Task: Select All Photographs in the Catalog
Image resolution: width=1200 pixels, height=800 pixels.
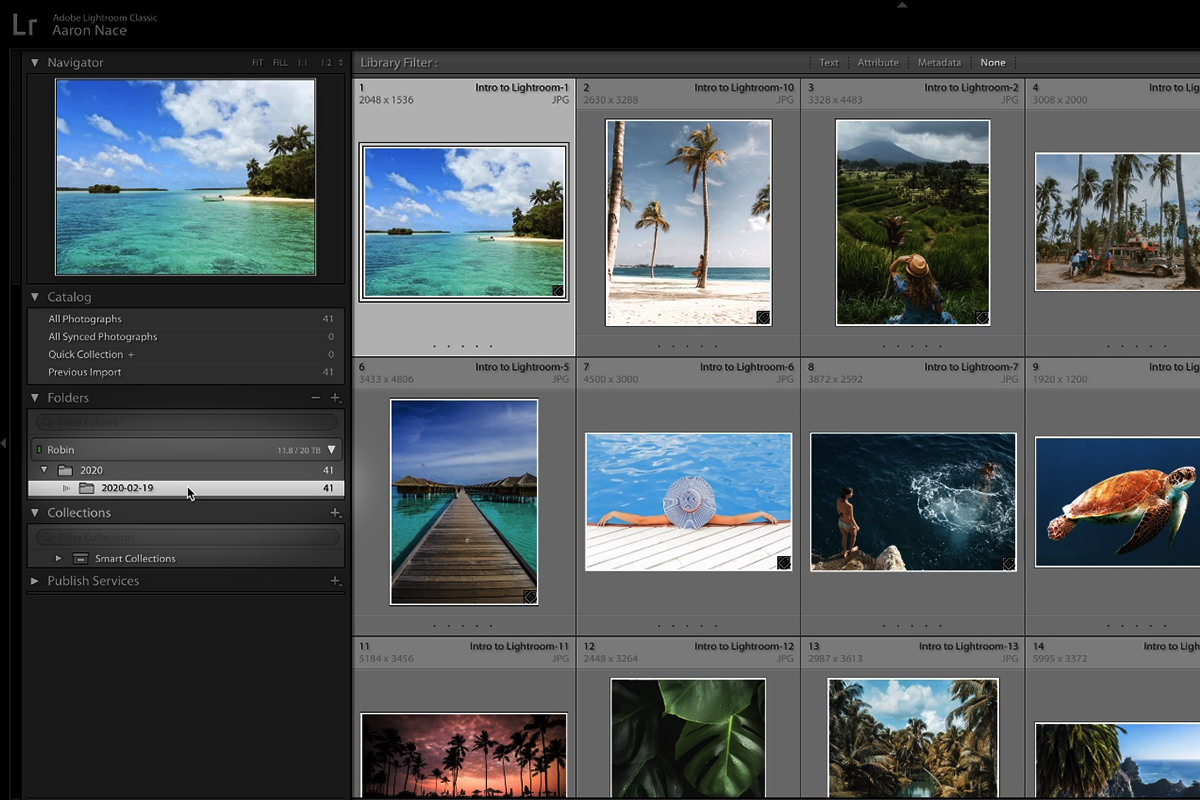Action: [x=85, y=319]
